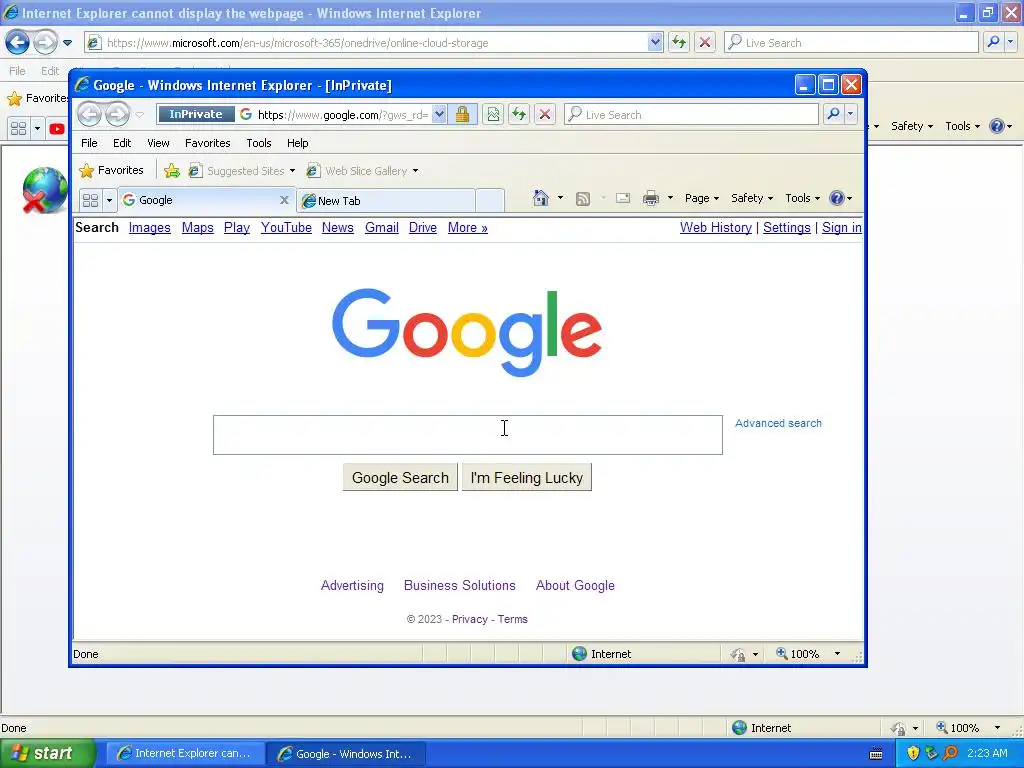
Task: Go forward in the InPrivate Google window
Action: tap(118, 114)
